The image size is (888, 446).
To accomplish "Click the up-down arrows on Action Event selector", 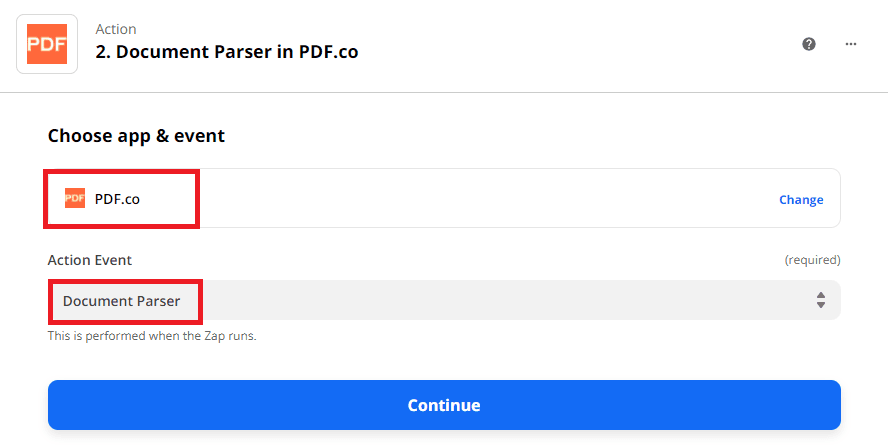I will 820,300.
